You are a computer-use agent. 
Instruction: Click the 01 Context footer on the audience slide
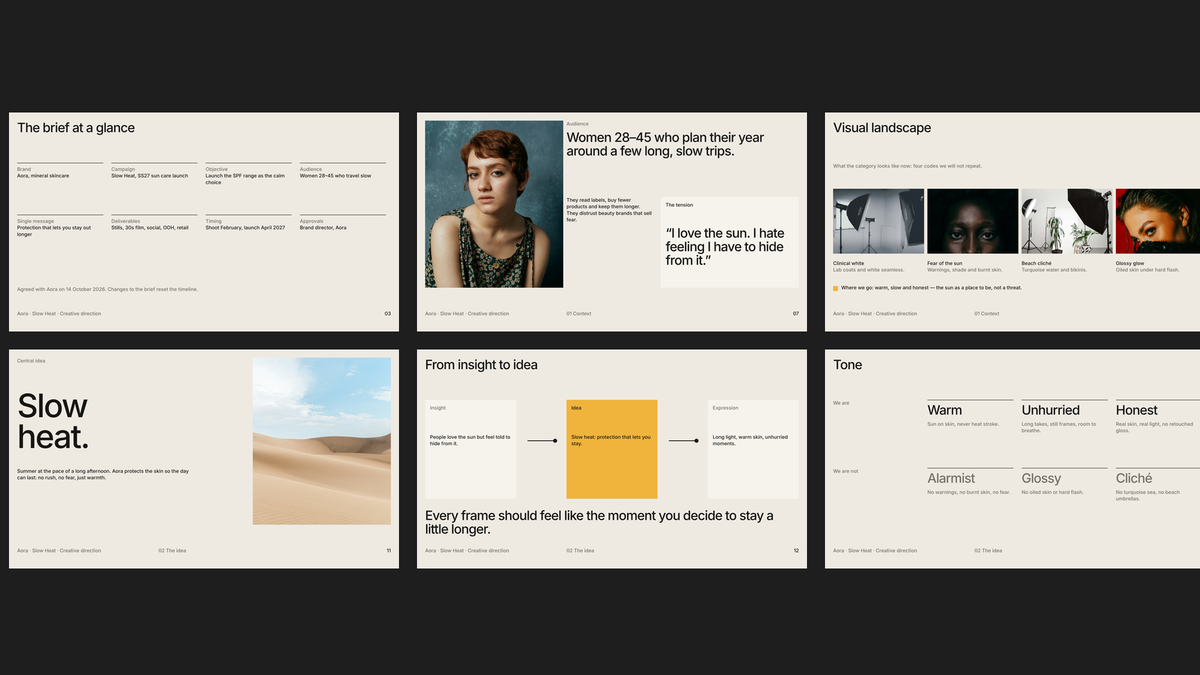579,314
